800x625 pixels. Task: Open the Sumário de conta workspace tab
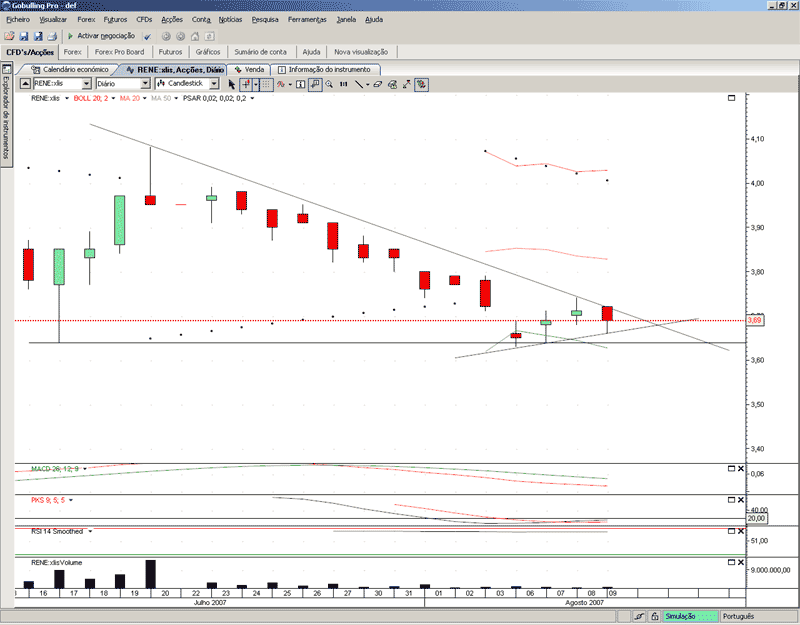[x=260, y=52]
